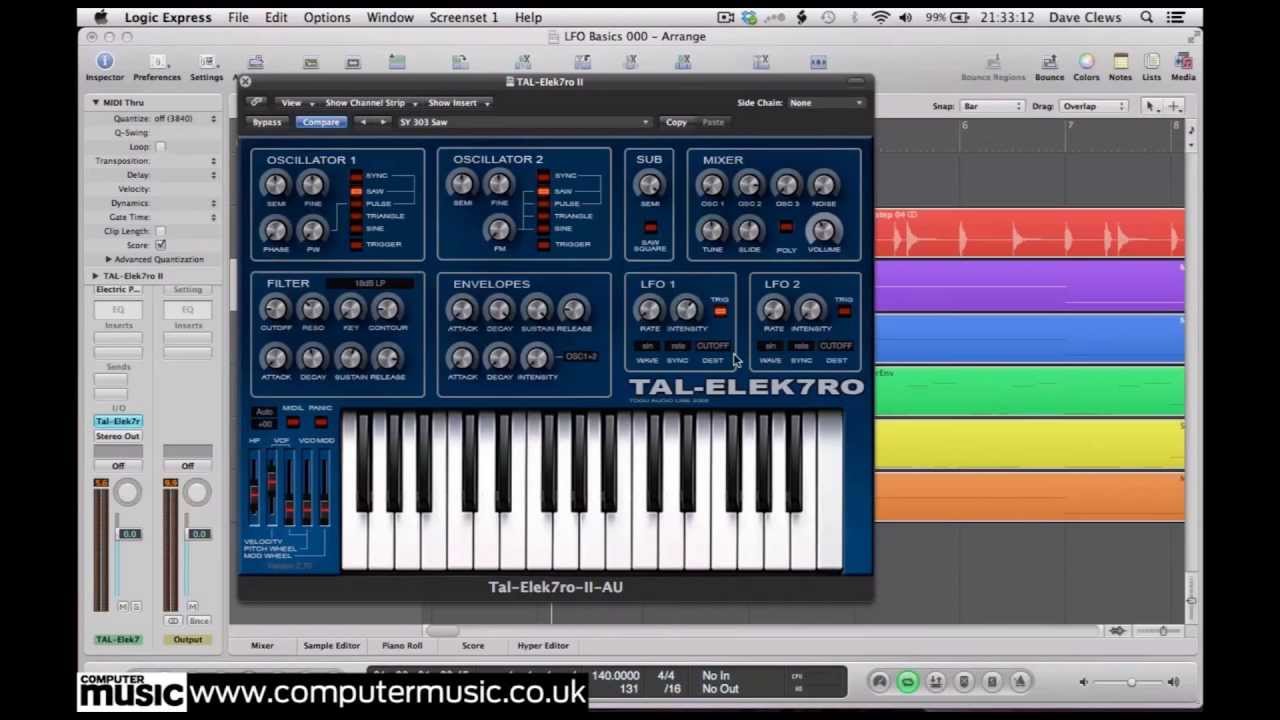
Task: Click the plugin Copy button
Action: [x=677, y=122]
